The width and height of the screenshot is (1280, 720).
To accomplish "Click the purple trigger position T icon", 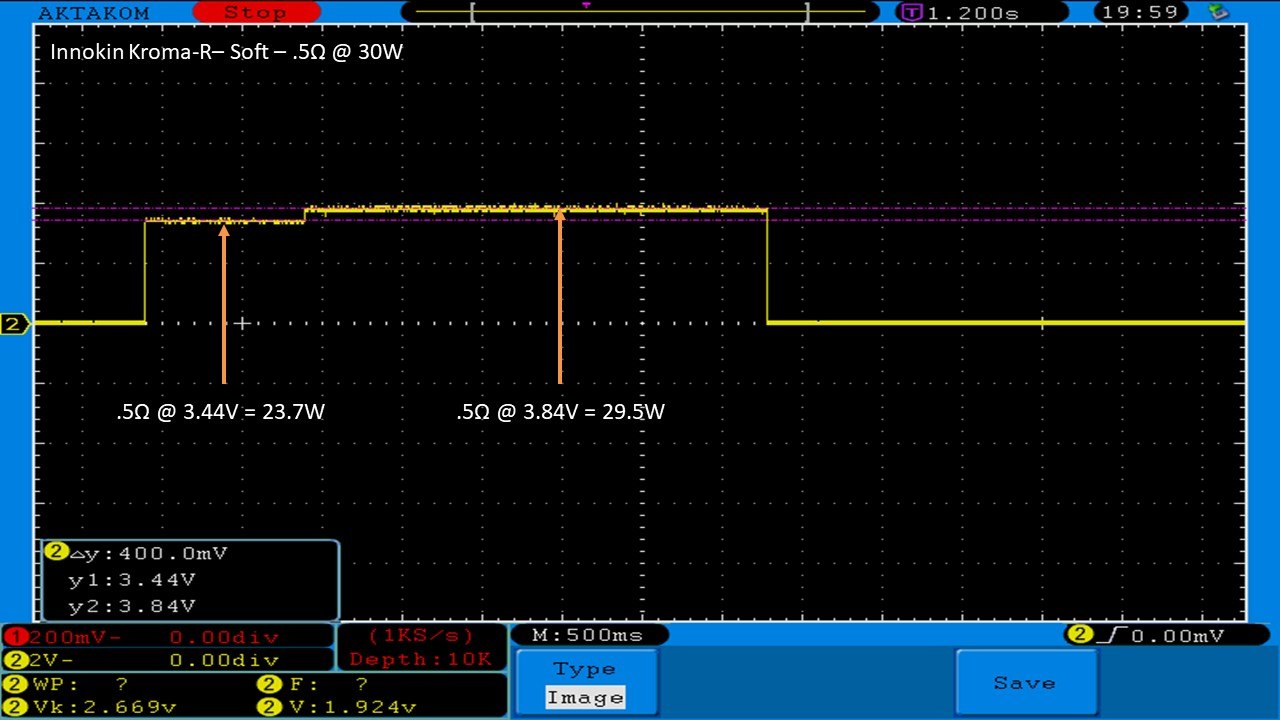I will point(911,13).
